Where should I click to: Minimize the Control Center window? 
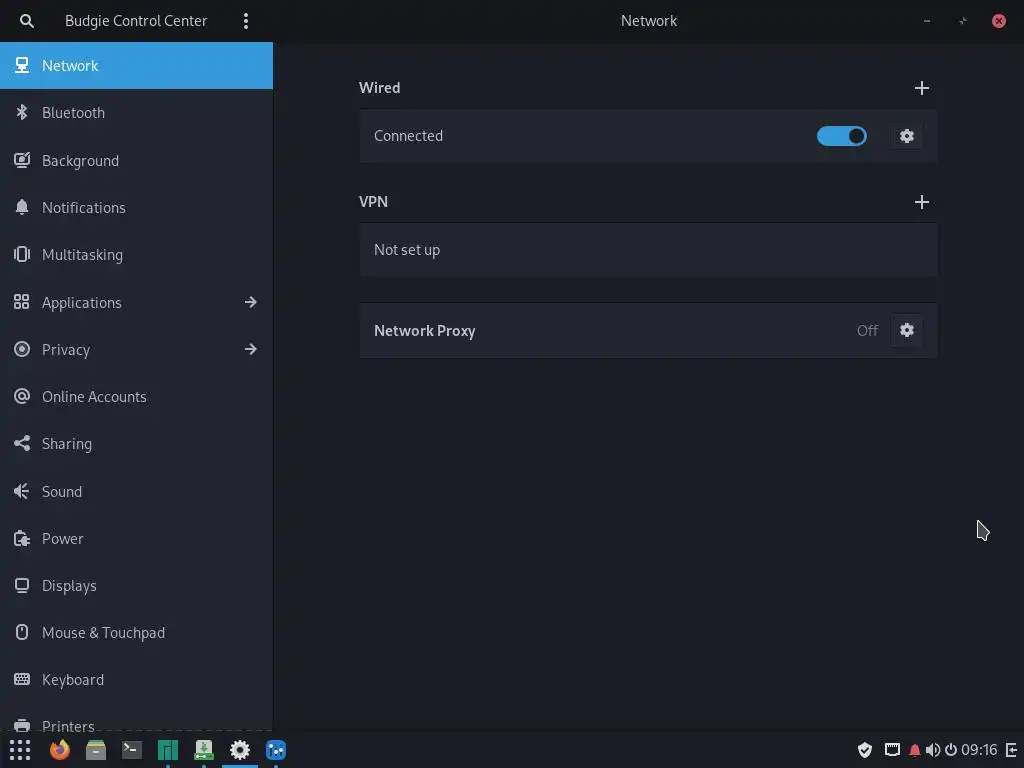(x=927, y=21)
